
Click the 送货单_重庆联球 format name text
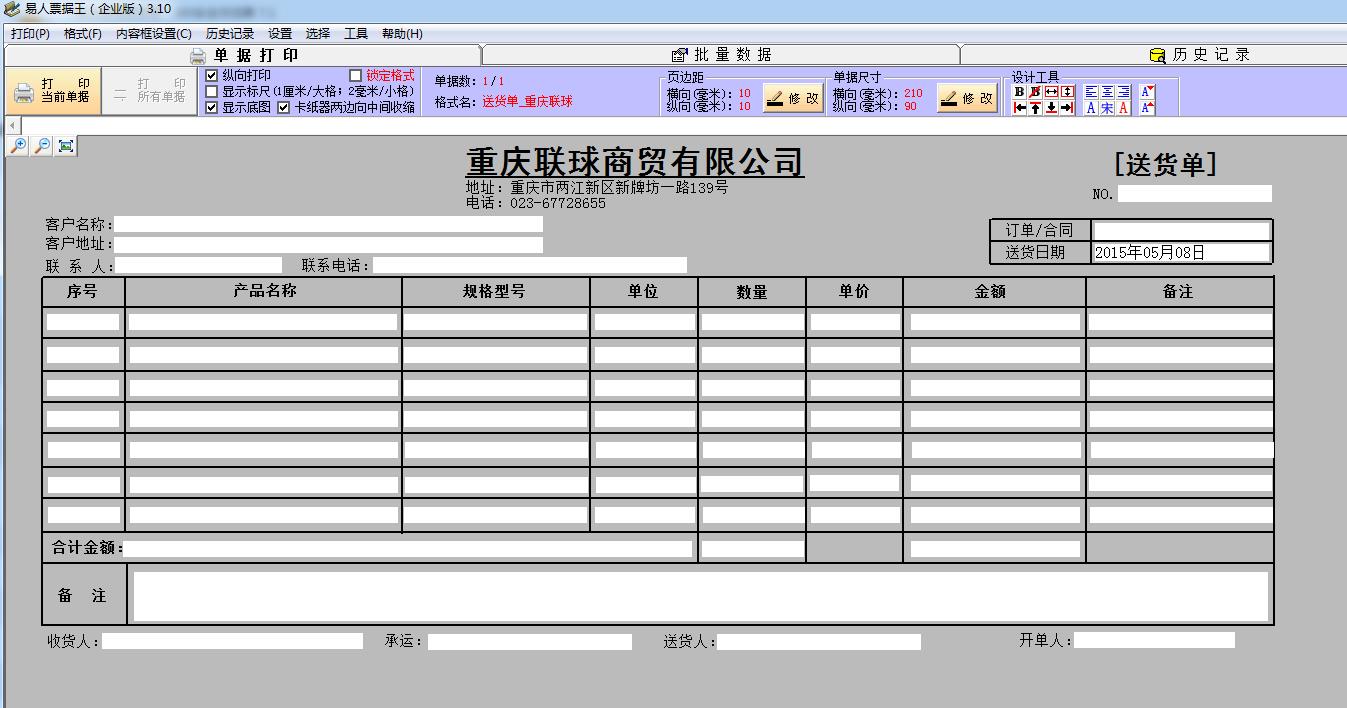[x=527, y=102]
